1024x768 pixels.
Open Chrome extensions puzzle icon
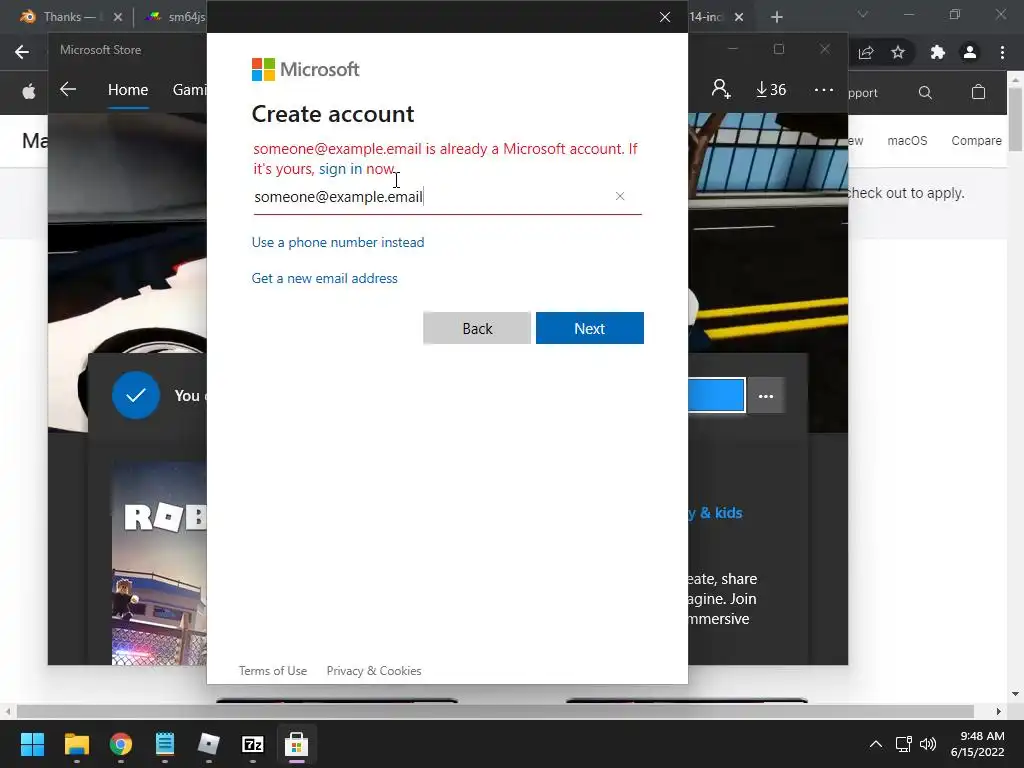[x=937, y=52]
